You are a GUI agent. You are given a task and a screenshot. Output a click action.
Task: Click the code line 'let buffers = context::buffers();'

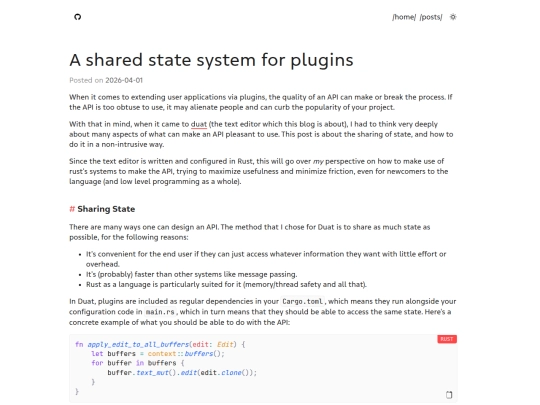(x=158, y=354)
